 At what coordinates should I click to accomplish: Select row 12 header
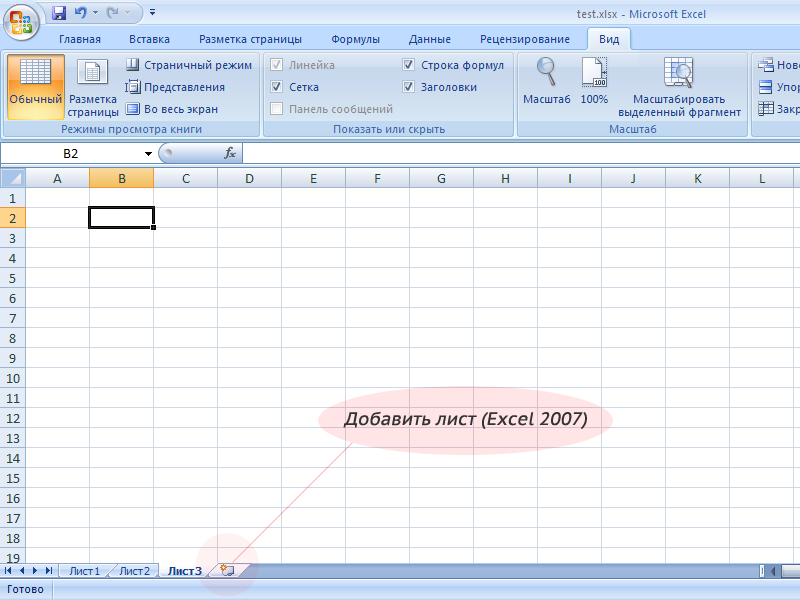[x=13, y=418]
